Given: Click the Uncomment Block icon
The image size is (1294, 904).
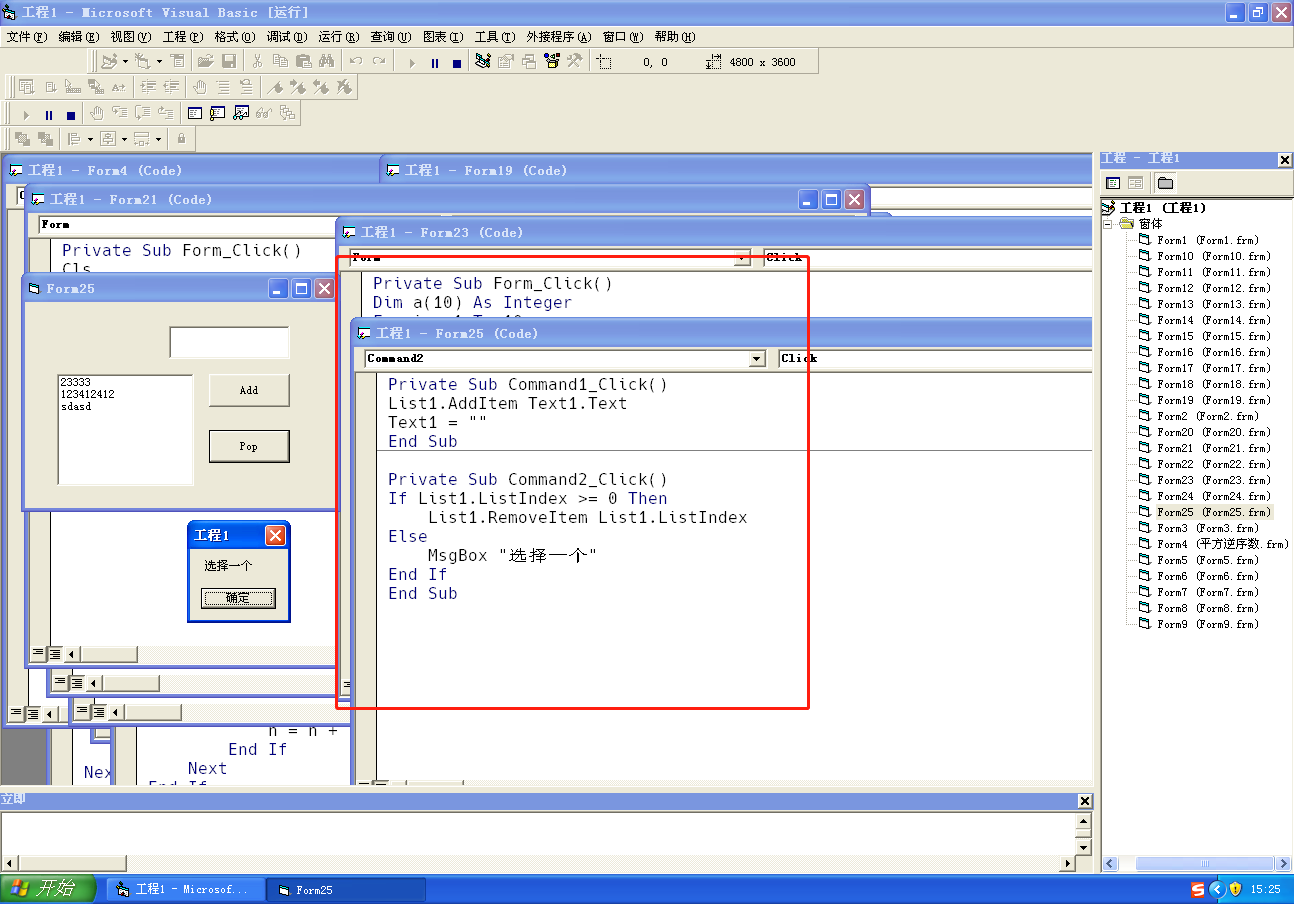Looking at the screenshot, I should pos(246,87).
